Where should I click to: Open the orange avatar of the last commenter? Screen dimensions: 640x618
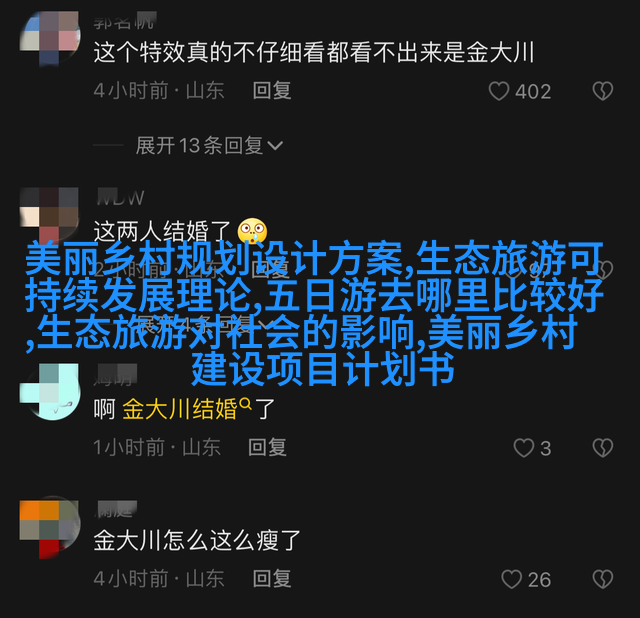click(50, 529)
